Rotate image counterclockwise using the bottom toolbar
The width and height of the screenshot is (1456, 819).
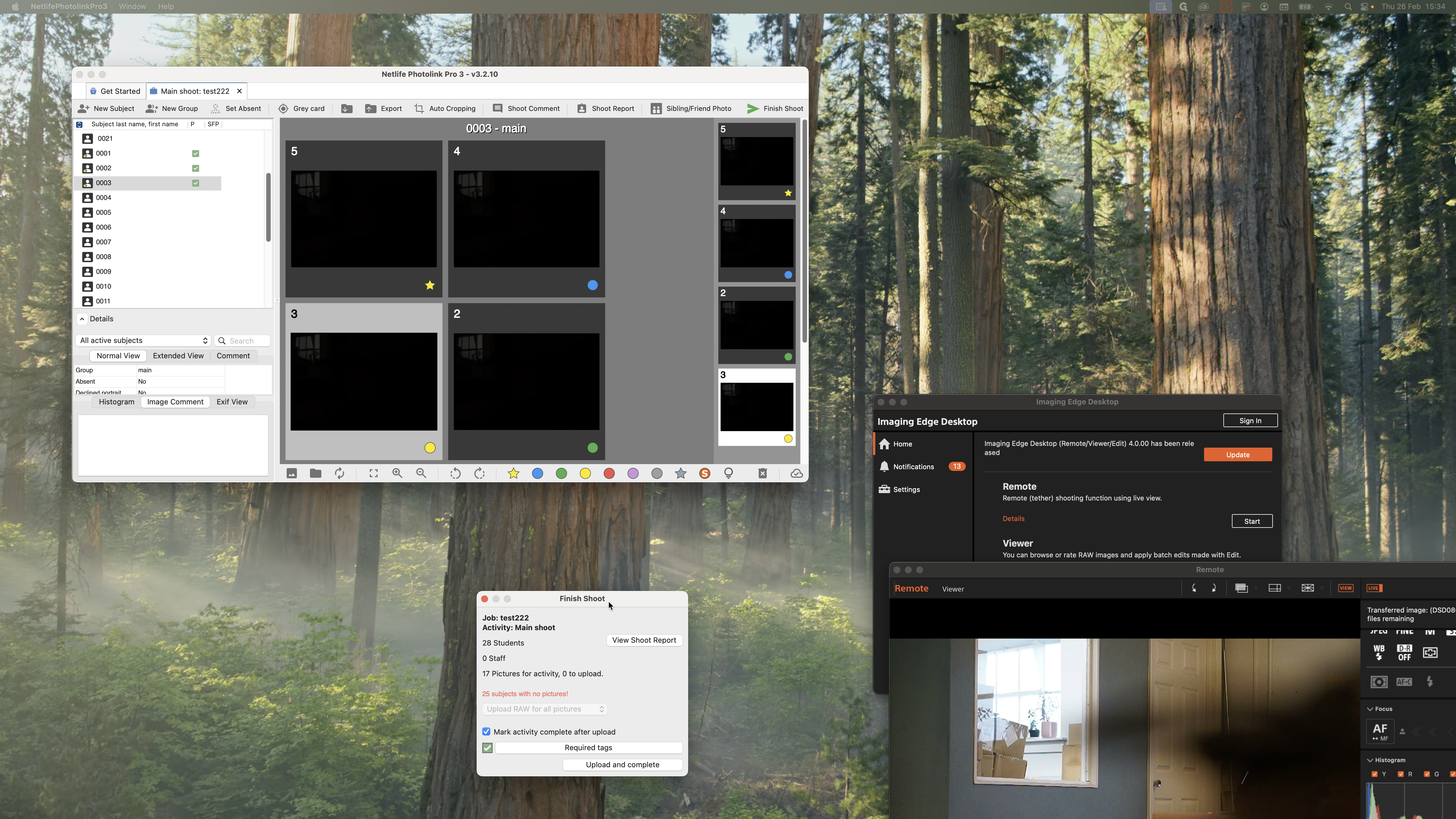click(455, 474)
